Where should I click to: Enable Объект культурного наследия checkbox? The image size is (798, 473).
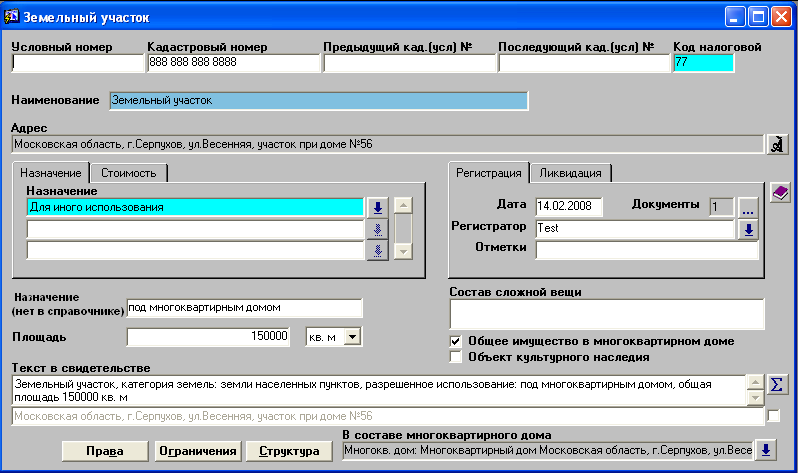pos(455,357)
